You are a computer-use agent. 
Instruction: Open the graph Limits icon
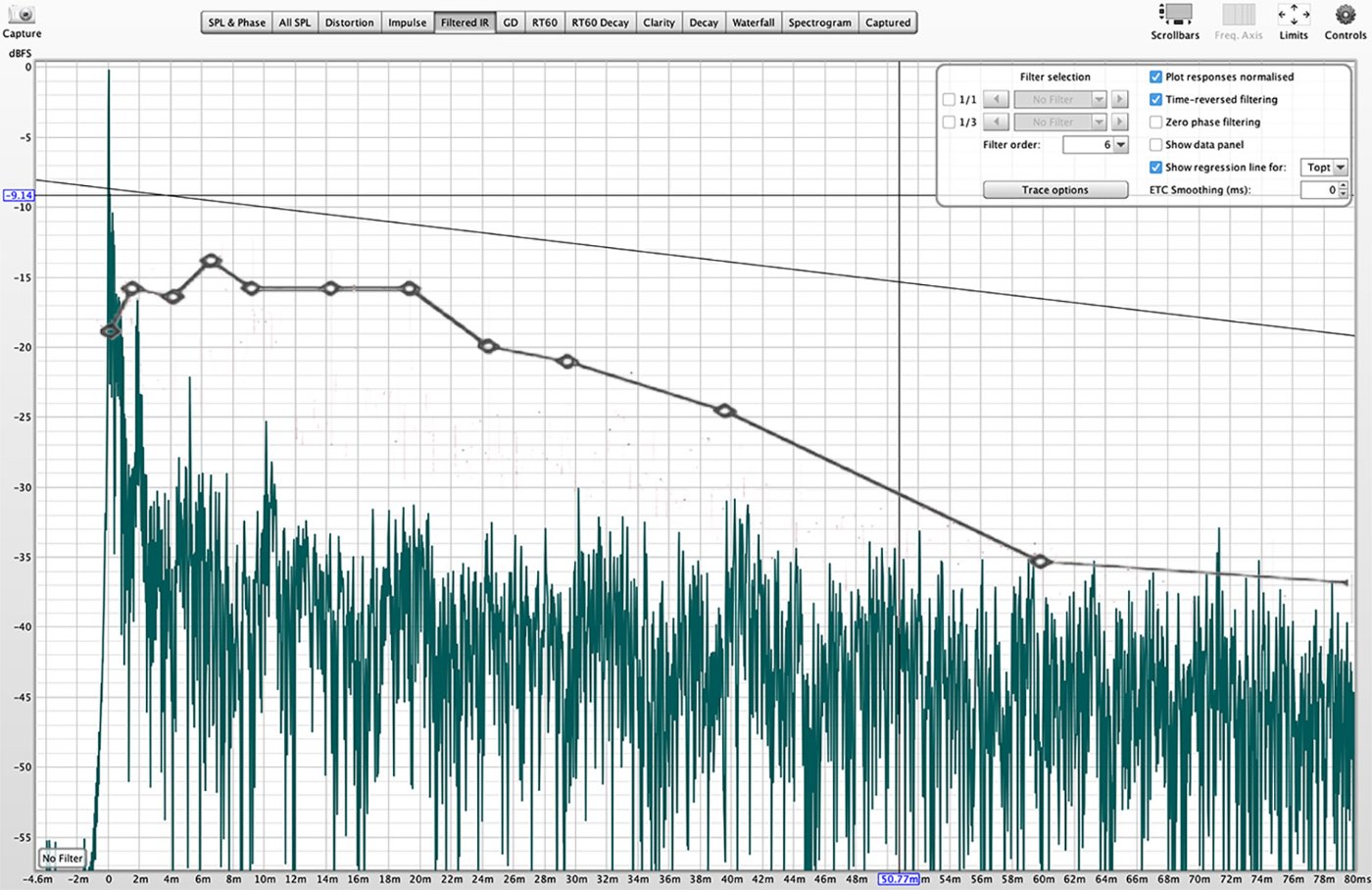[1293, 15]
